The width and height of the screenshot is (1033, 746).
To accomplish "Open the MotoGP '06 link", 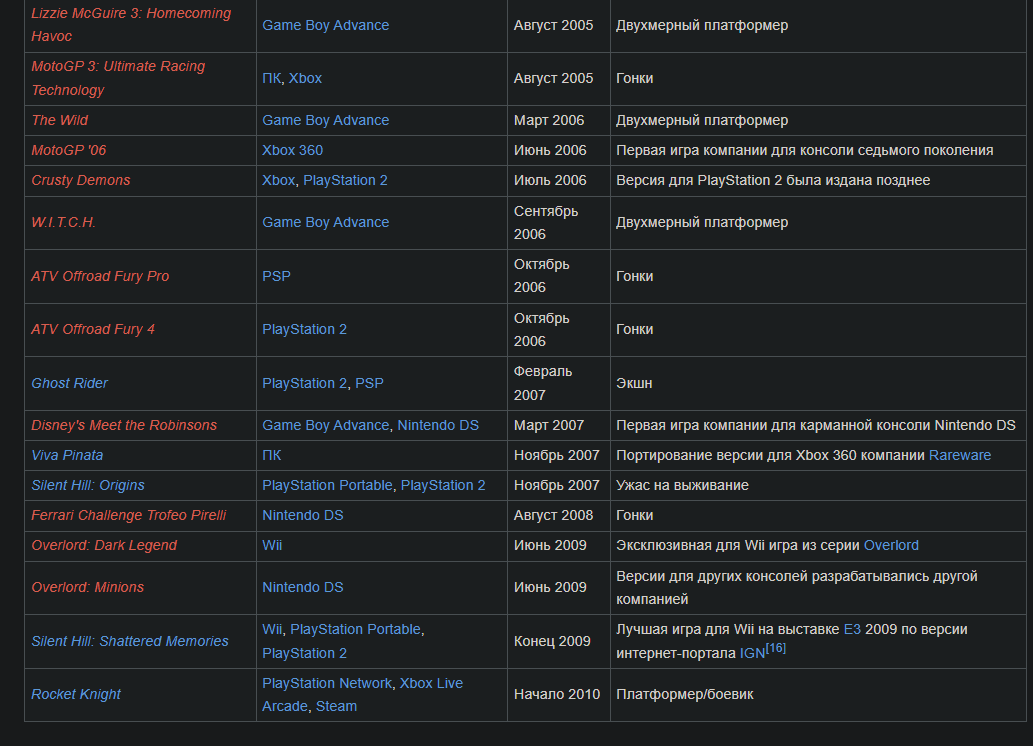I will (69, 150).
